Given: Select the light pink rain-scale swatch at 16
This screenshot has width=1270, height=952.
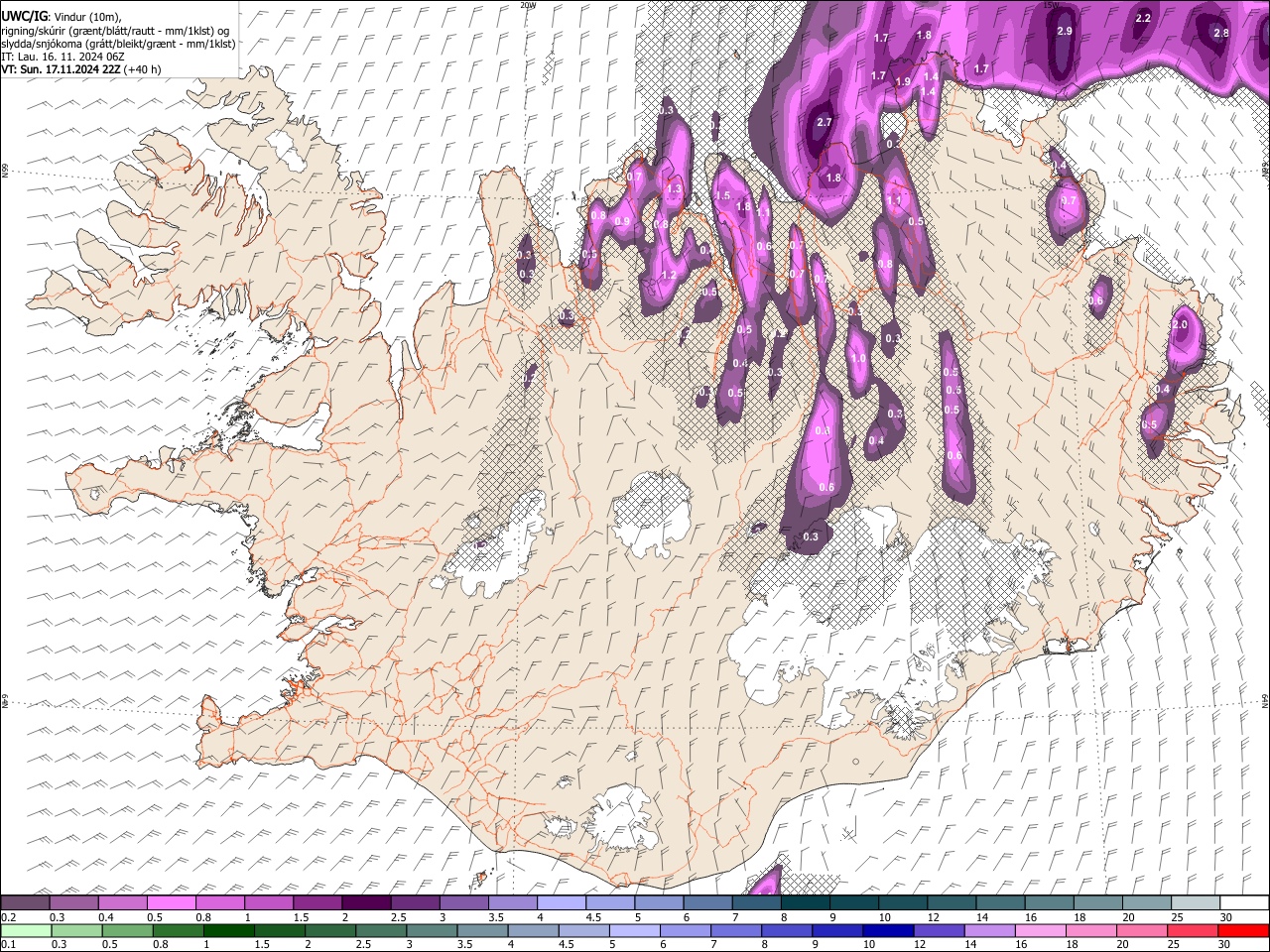Looking at the screenshot, I should pos(1040,930).
